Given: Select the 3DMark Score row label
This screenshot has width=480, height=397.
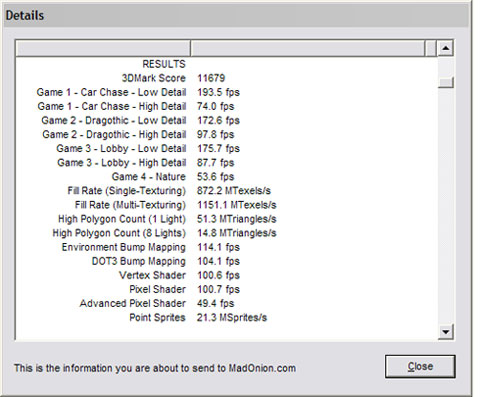Looking at the screenshot, I should (154, 78).
